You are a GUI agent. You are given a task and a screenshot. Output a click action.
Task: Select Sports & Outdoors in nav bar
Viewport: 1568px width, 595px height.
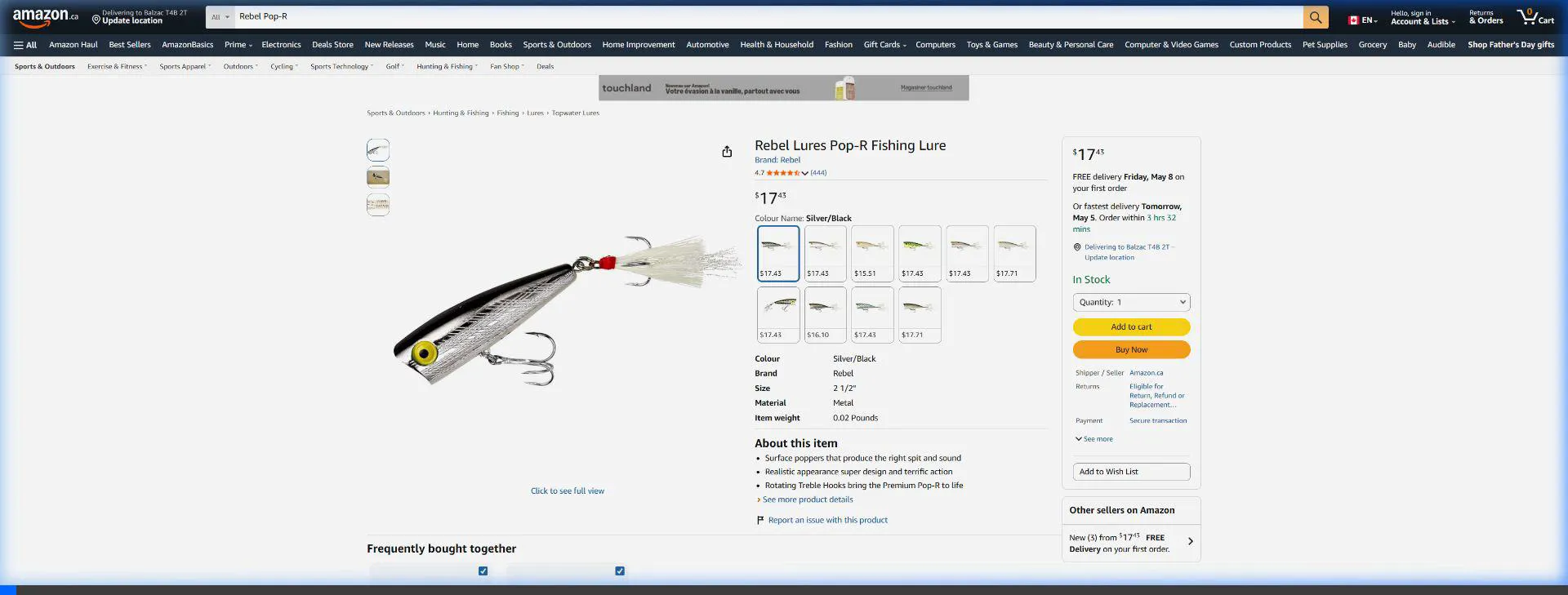click(x=557, y=45)
